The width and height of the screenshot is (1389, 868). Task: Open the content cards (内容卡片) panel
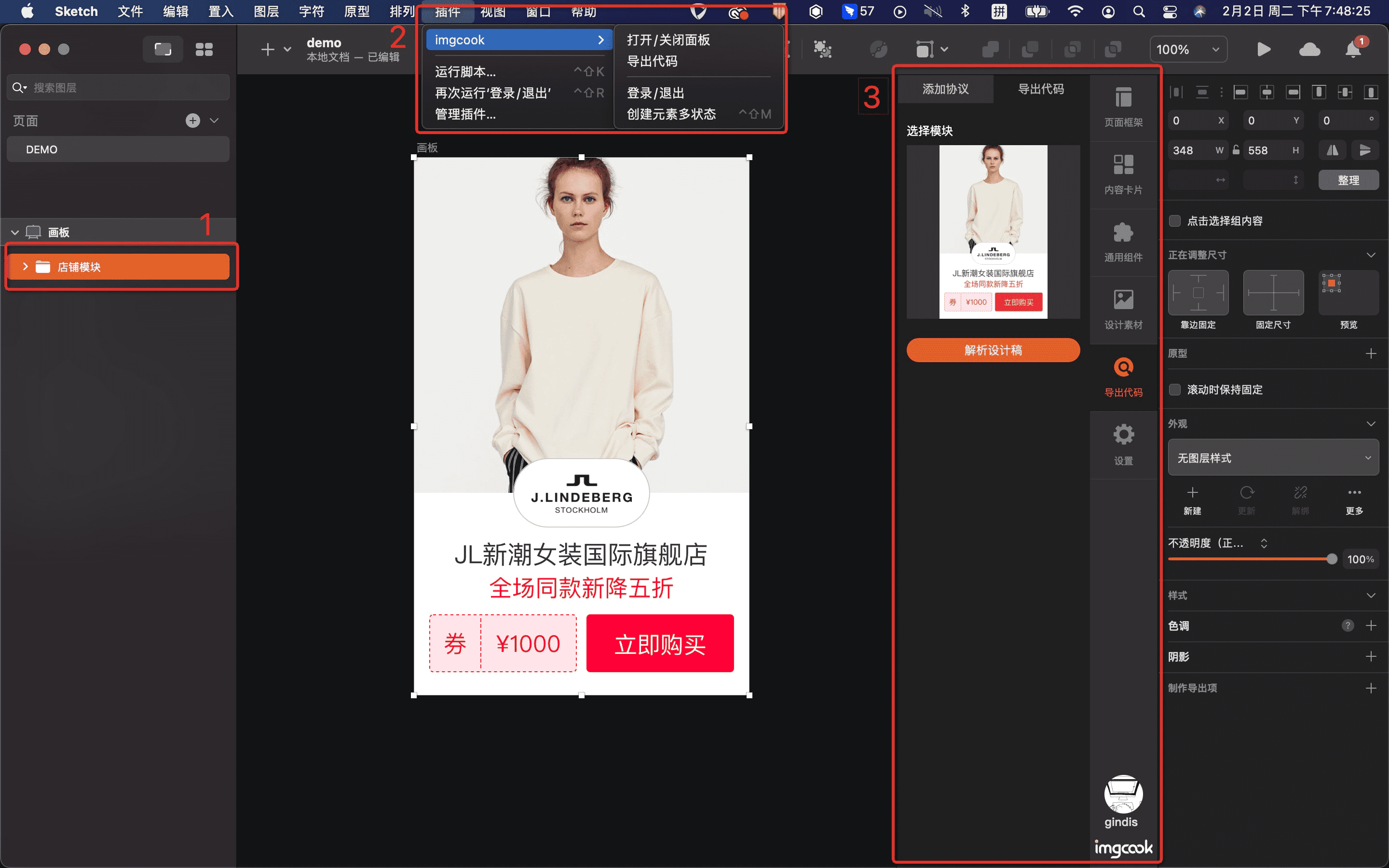click(1123, 175)
